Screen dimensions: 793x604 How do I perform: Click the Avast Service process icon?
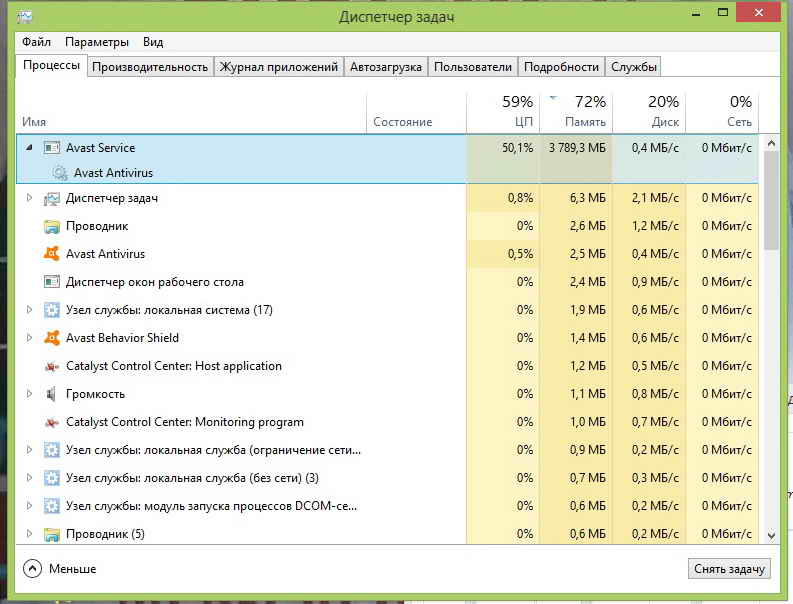click(52, 148)
